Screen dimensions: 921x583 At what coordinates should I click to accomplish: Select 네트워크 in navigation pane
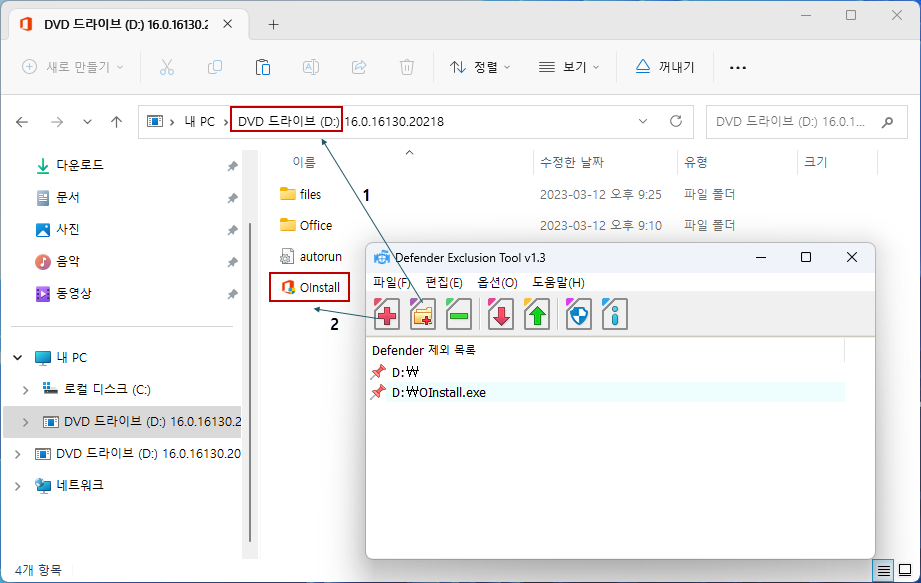(80, 486)
